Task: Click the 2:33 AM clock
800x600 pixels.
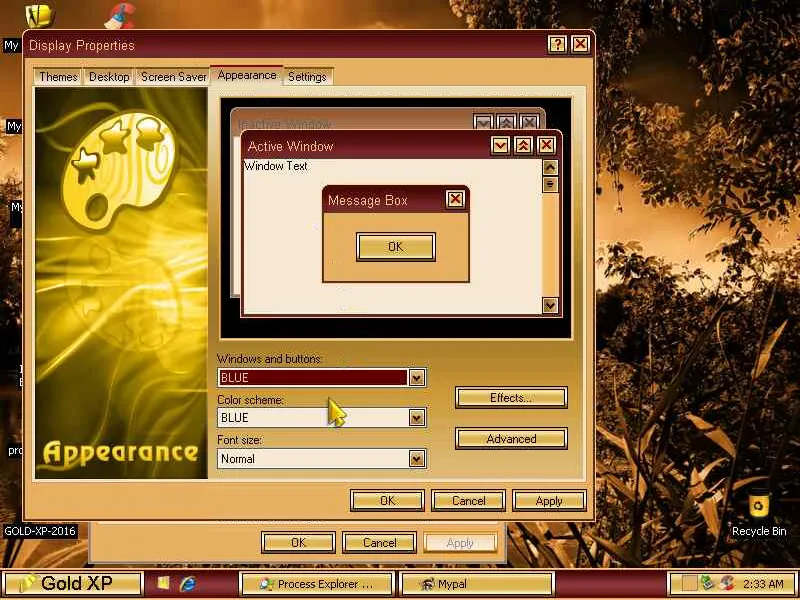Action: tap(763, 584)
